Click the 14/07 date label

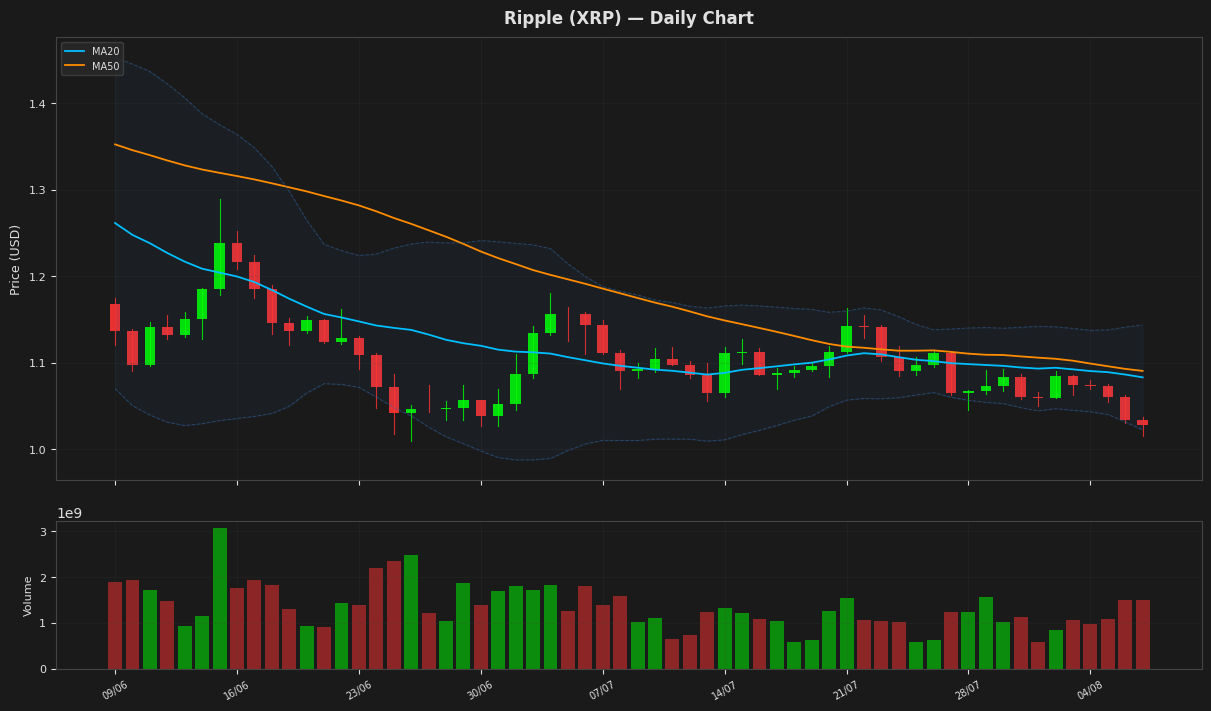[x=725, y=690]
